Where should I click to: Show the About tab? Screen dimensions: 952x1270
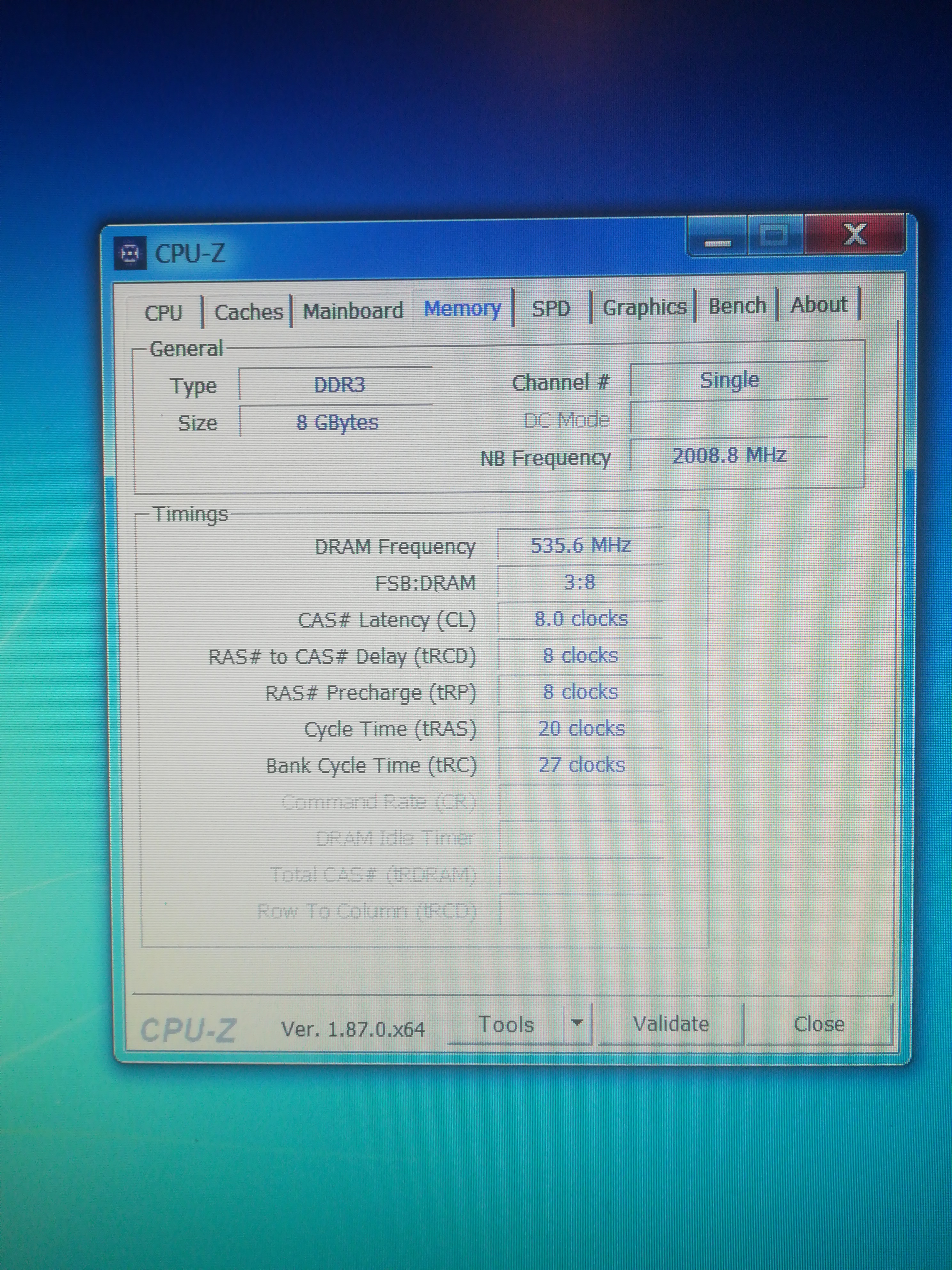coord(818,304)
